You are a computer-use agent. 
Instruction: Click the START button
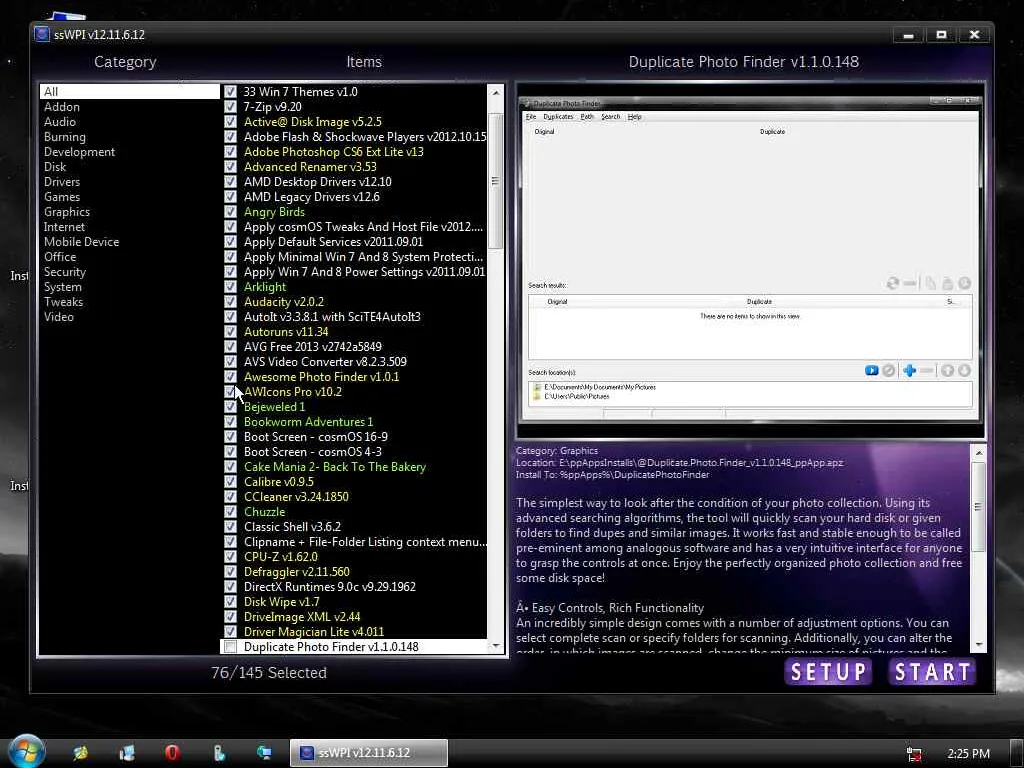pyautogui.click(x=933, y=672)
